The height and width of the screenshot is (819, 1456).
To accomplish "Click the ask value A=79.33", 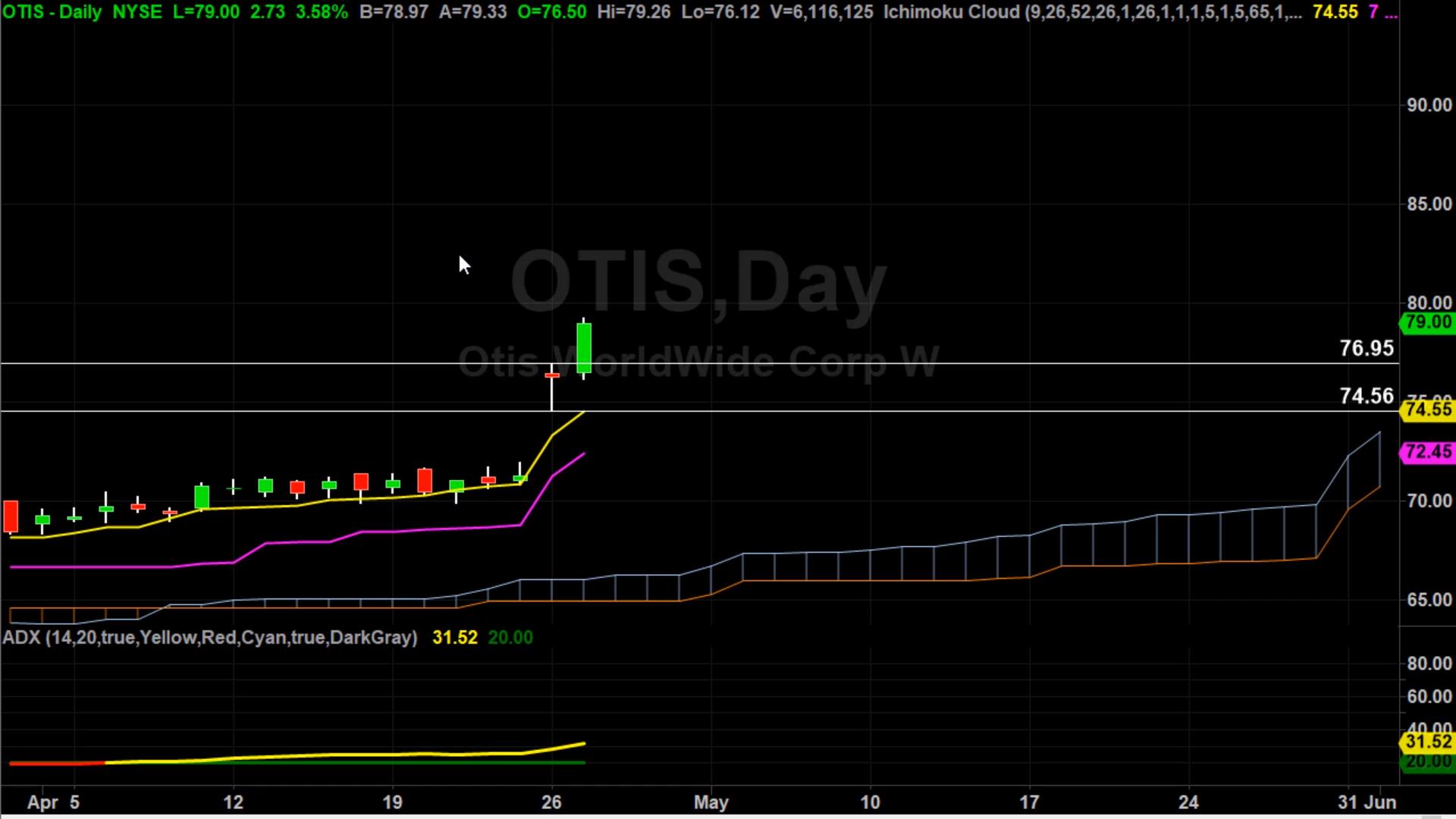I will coord(472,12).
